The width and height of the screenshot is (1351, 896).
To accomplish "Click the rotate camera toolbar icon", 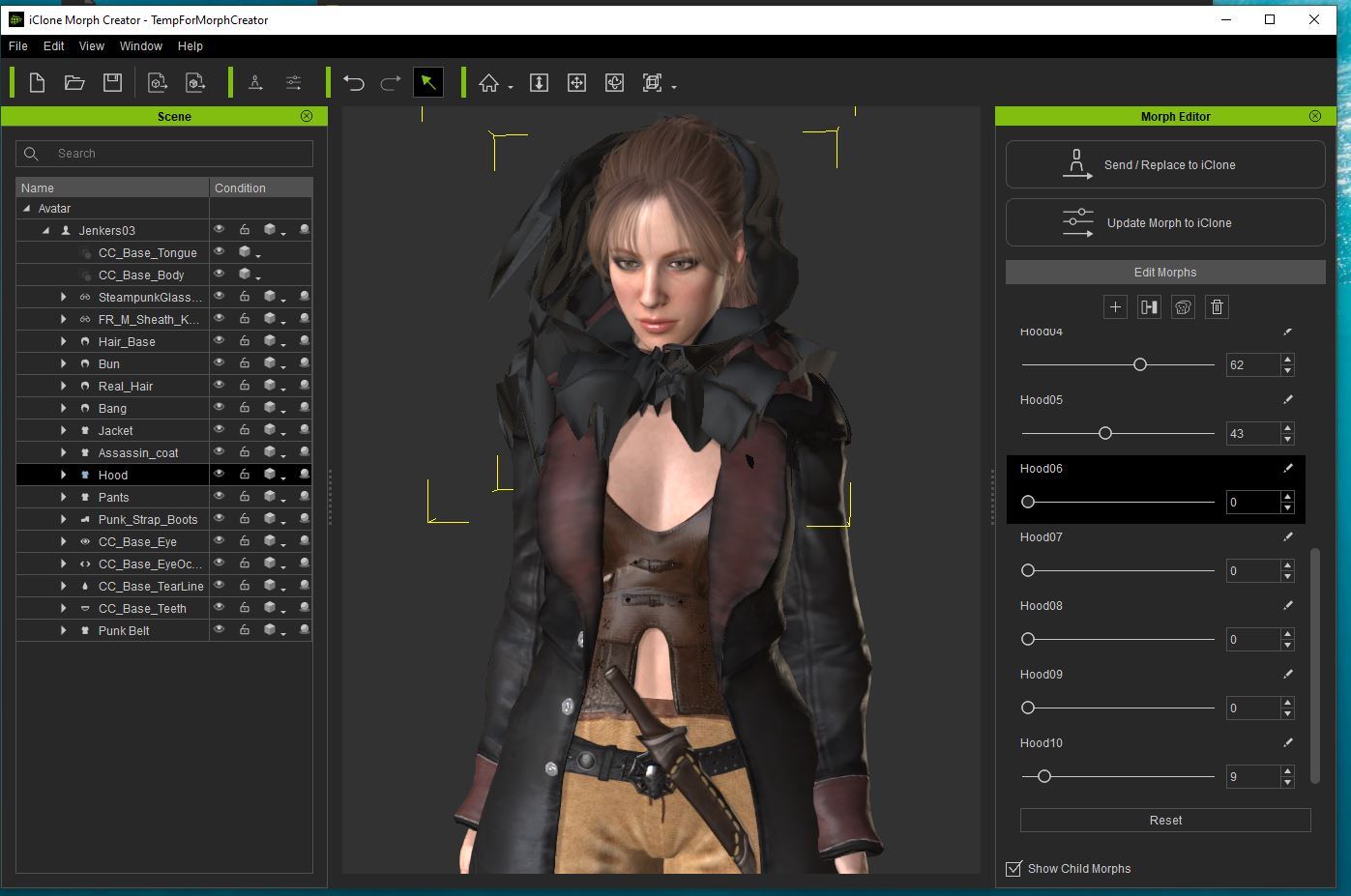I will click(x=614, y=83).
